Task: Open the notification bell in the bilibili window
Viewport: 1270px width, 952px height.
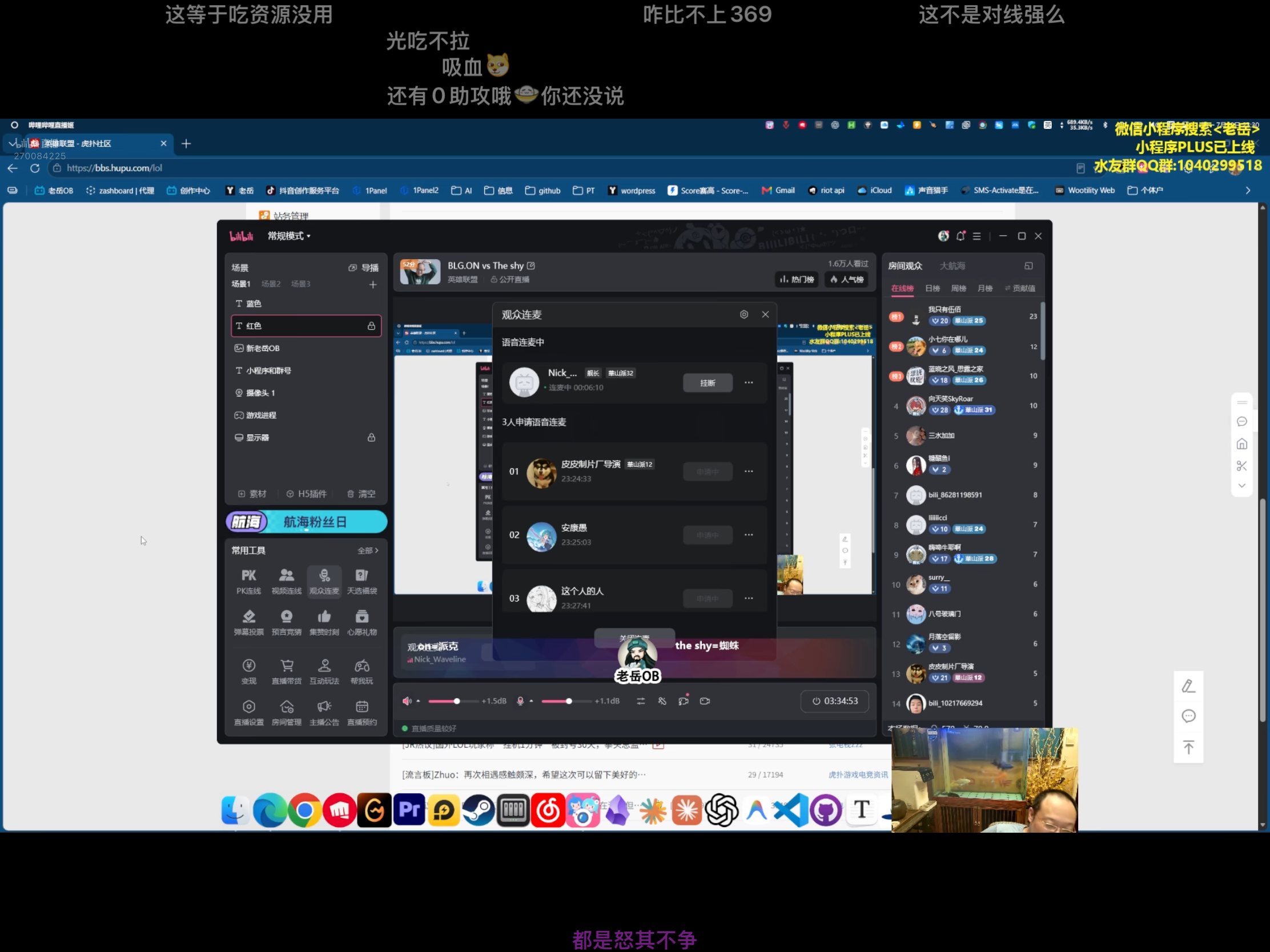Action: pos(960,236)
